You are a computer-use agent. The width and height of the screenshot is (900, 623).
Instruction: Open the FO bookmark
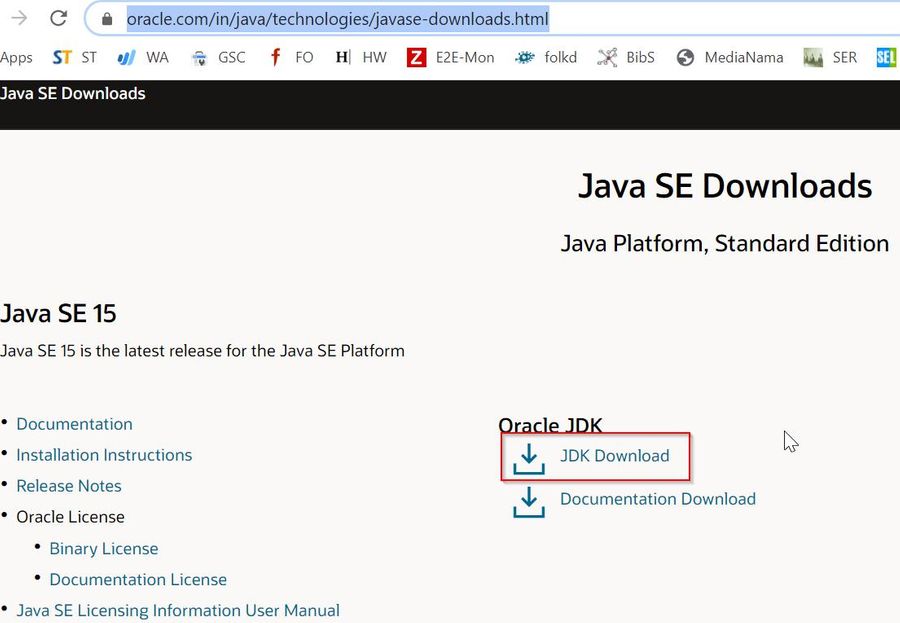(292, 57)
